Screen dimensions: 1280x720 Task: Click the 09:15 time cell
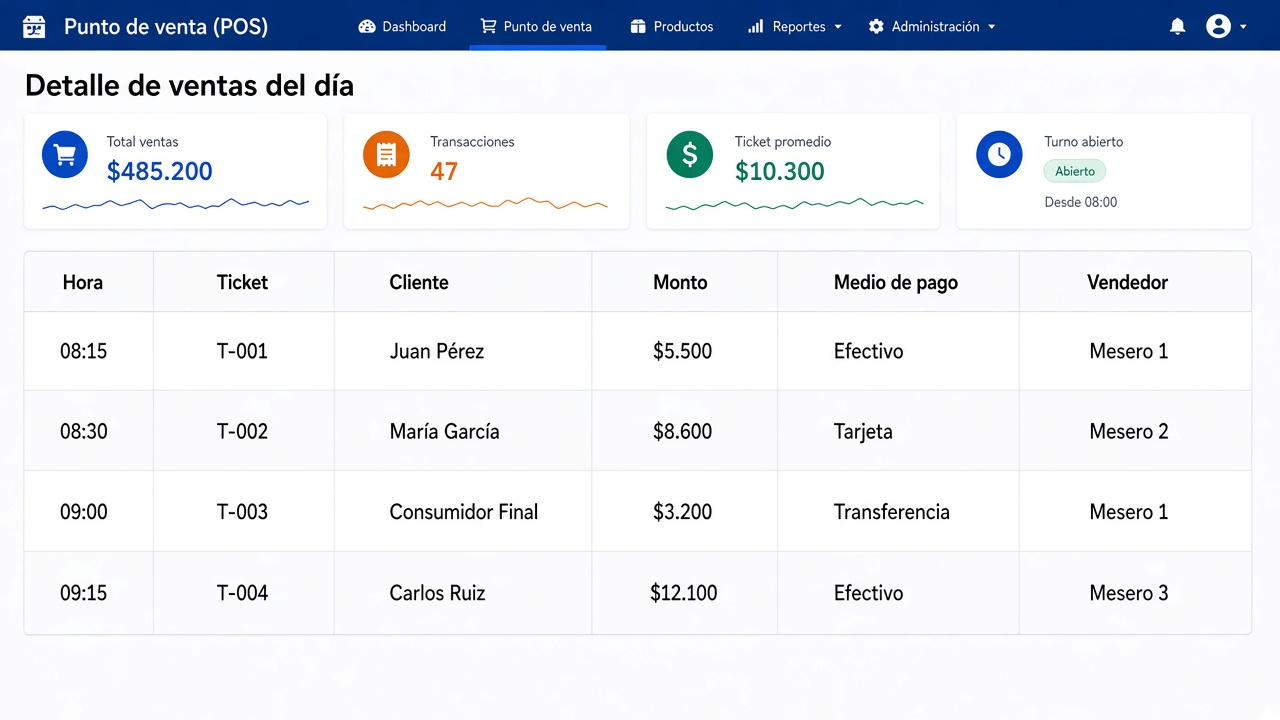click(89, 593)
